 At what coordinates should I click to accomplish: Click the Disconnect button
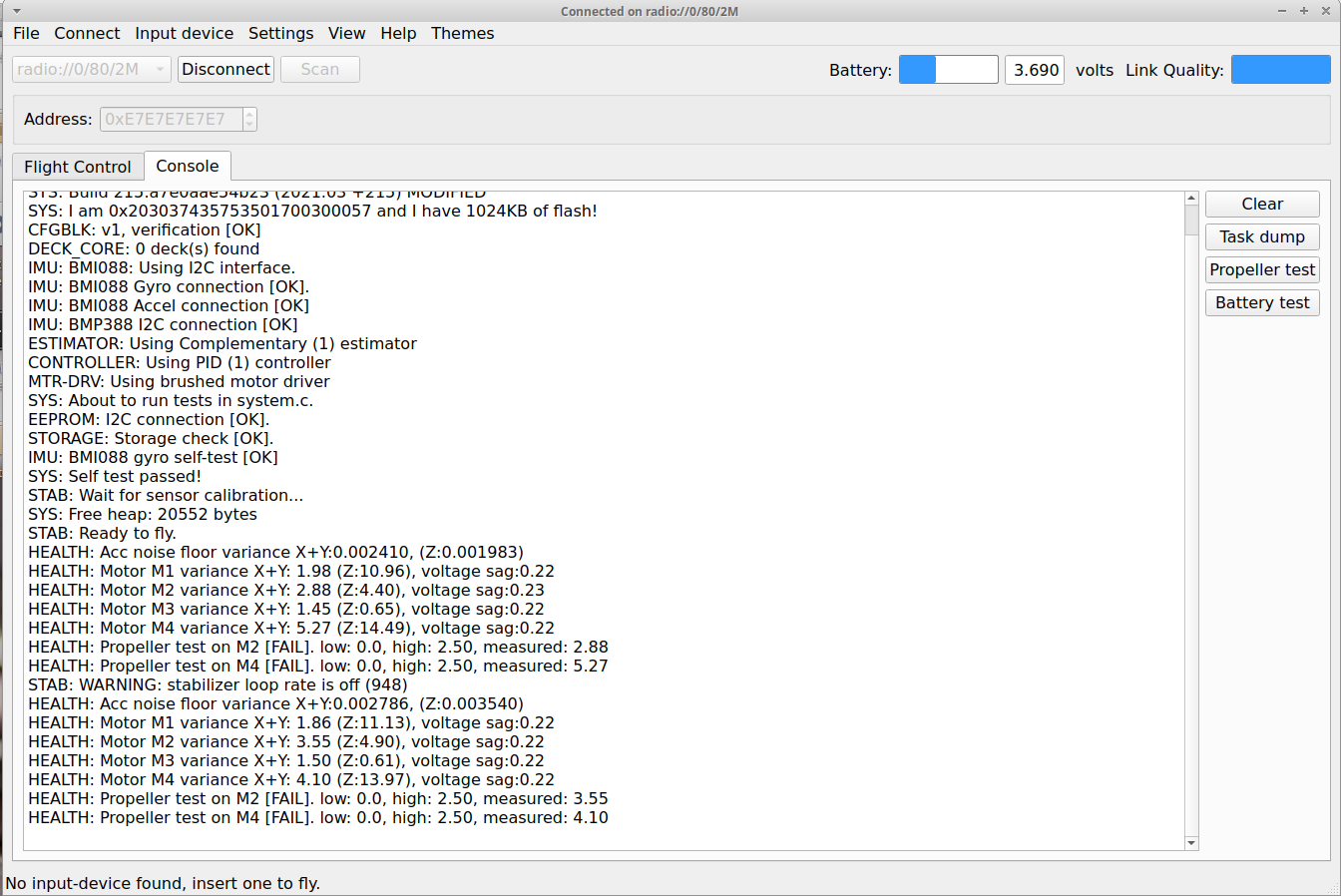coord(225,69)
